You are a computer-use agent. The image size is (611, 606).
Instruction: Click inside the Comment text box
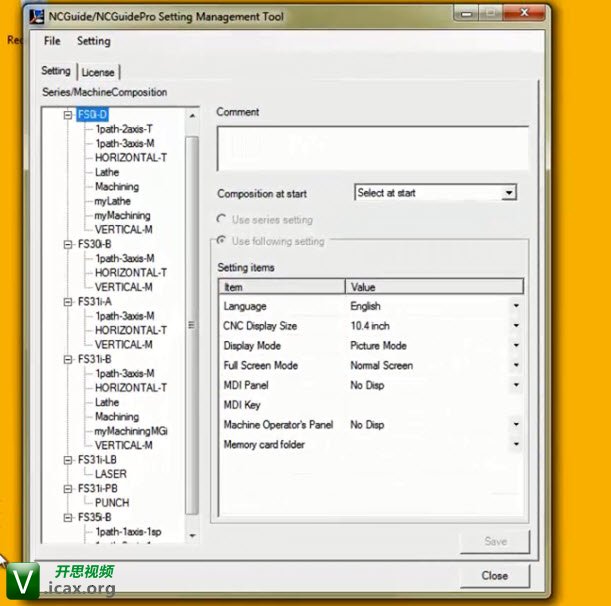pos(373,148)
